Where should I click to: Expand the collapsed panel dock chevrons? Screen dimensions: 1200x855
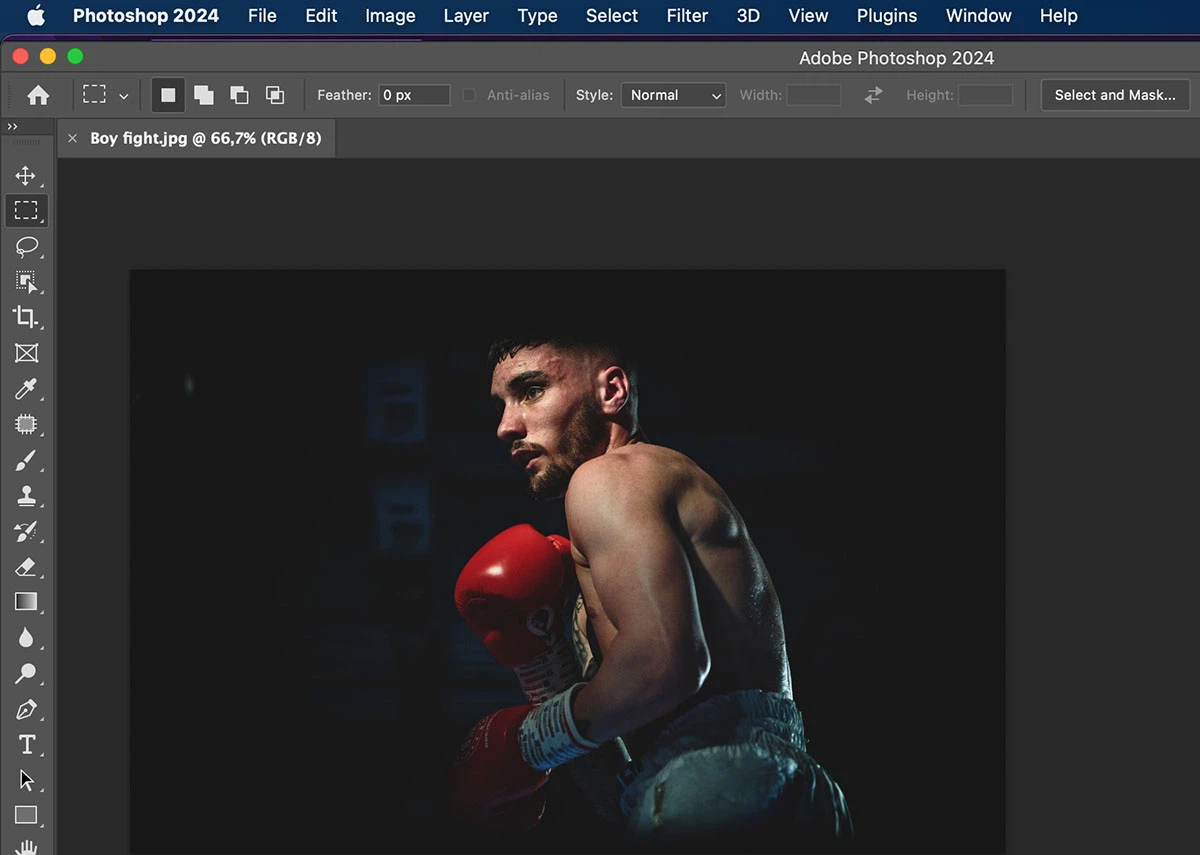tap(11, 126)
